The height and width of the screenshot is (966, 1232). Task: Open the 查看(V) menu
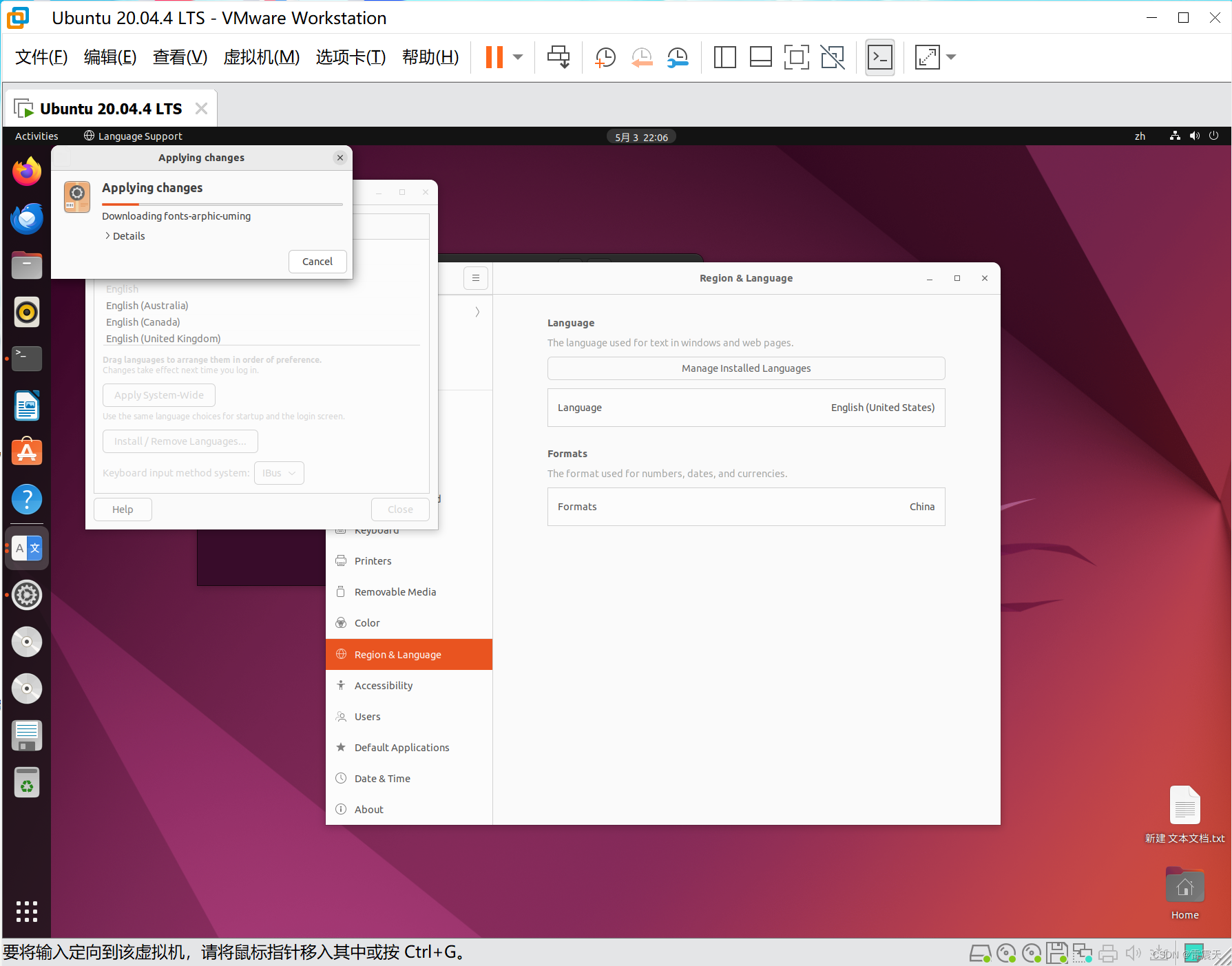[x=180, y=57]
